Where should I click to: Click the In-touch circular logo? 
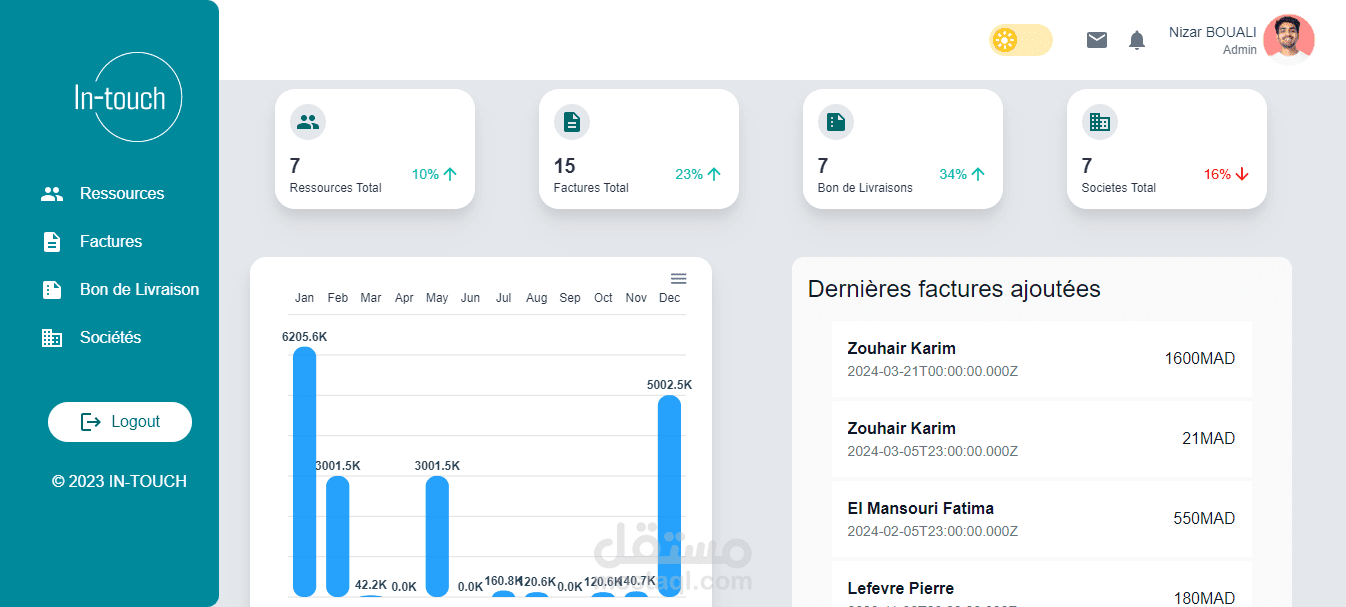pyautogui.click(x=128, y=97)
